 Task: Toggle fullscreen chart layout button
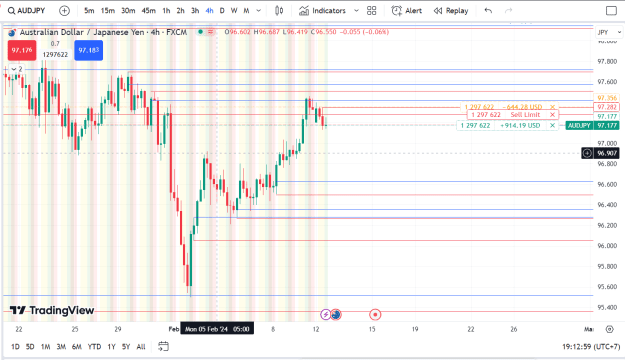click(611, 11)
